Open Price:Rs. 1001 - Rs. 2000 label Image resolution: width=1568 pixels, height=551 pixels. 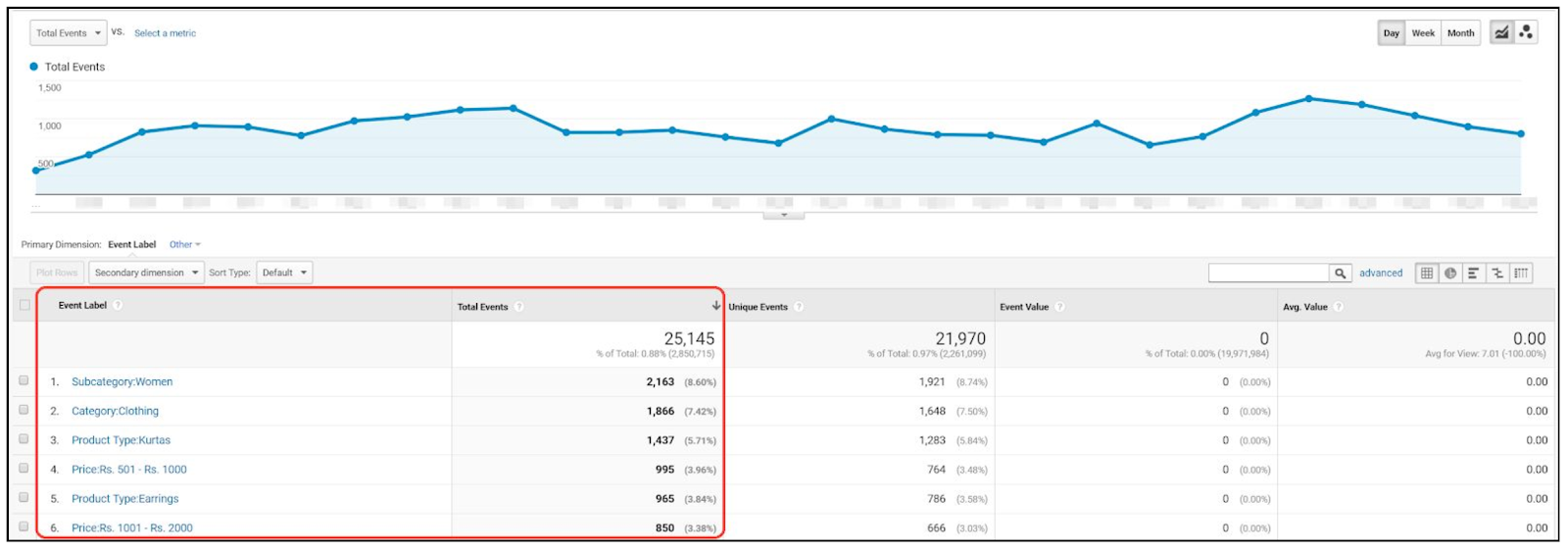pos(131,527)
